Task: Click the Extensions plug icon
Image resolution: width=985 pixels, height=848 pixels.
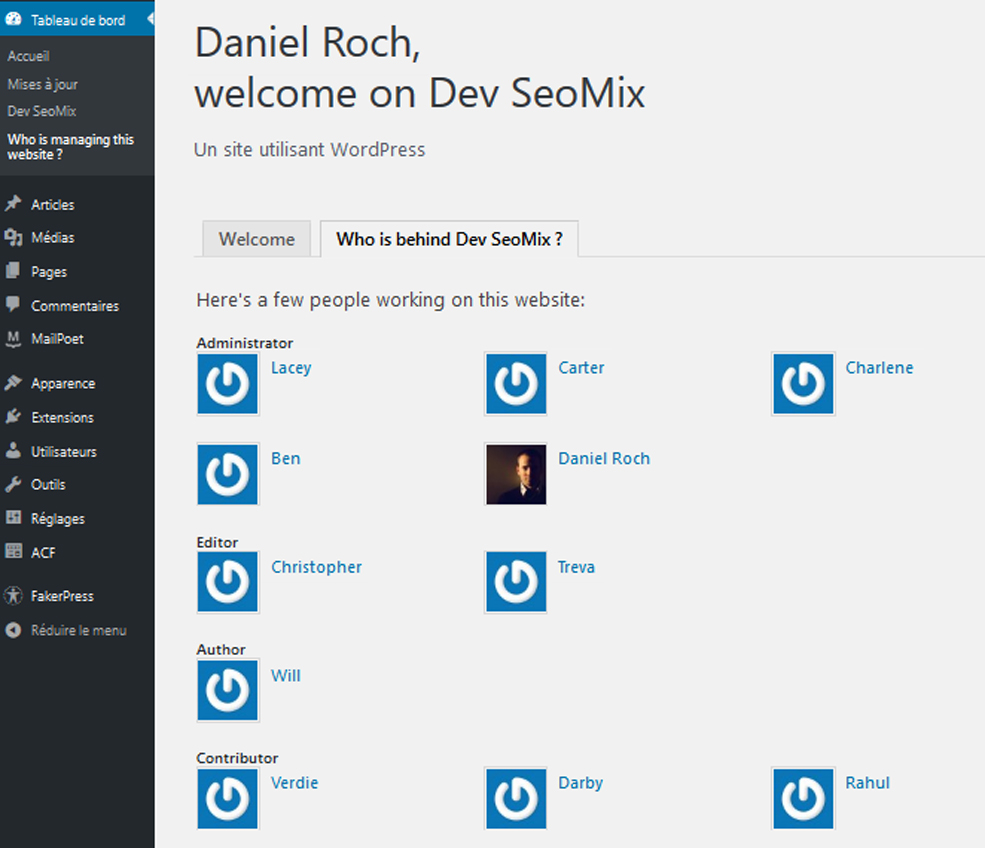Action: pos(13,417)
